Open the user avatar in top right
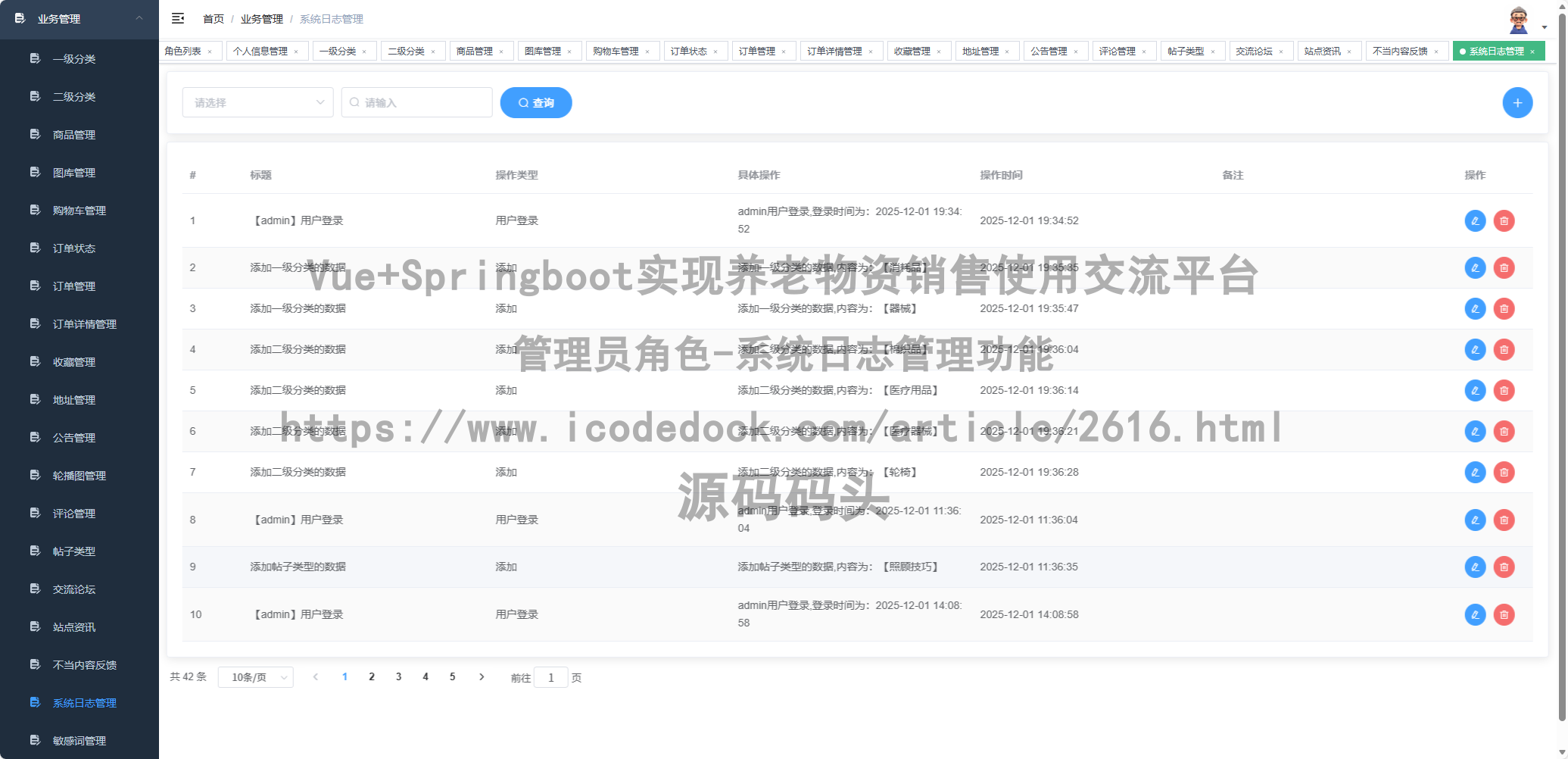This screenshot has width=1568, height=759. coord(1519,19)
